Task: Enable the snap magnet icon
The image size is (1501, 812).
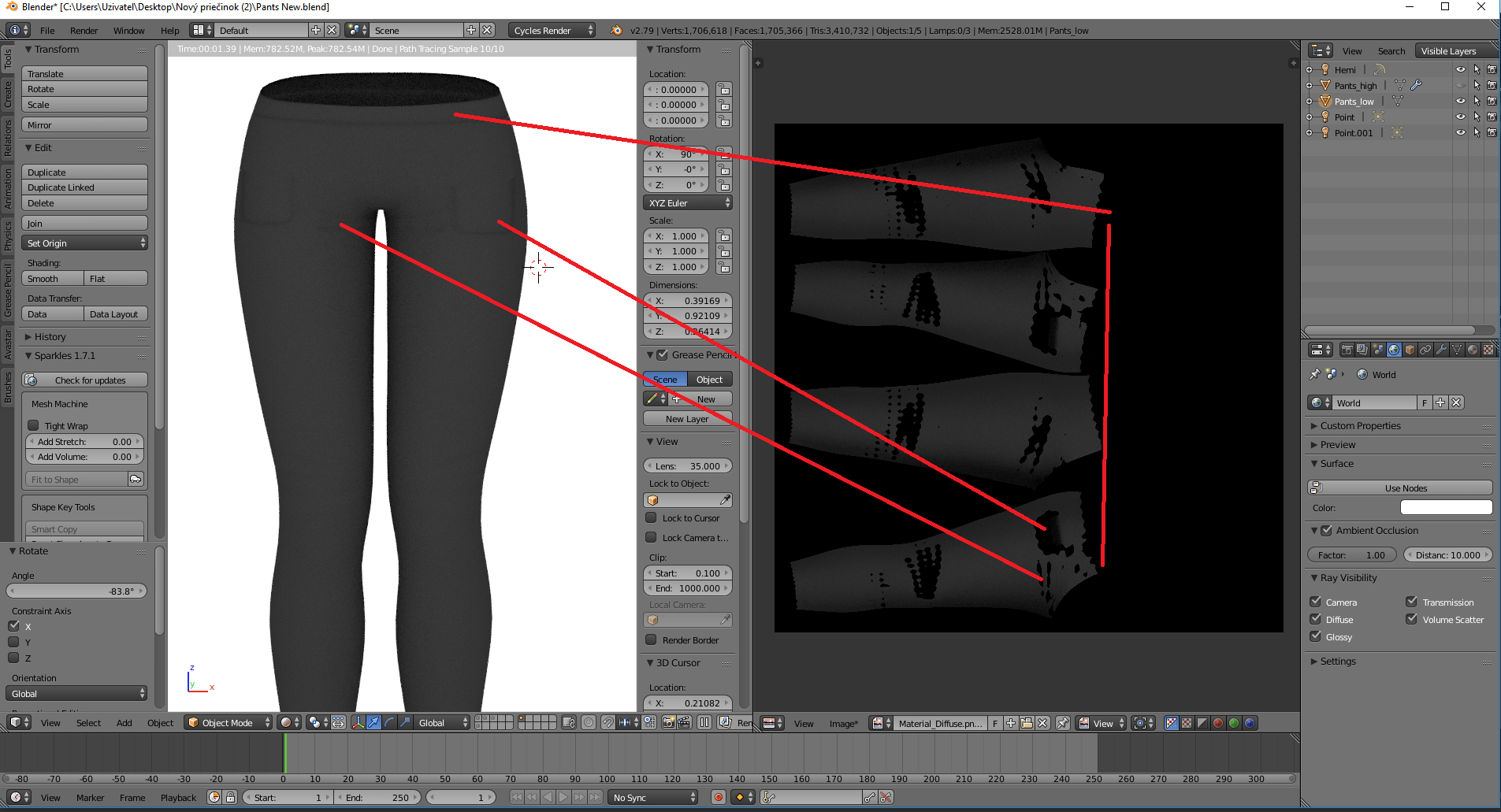Action: [608, 723]
